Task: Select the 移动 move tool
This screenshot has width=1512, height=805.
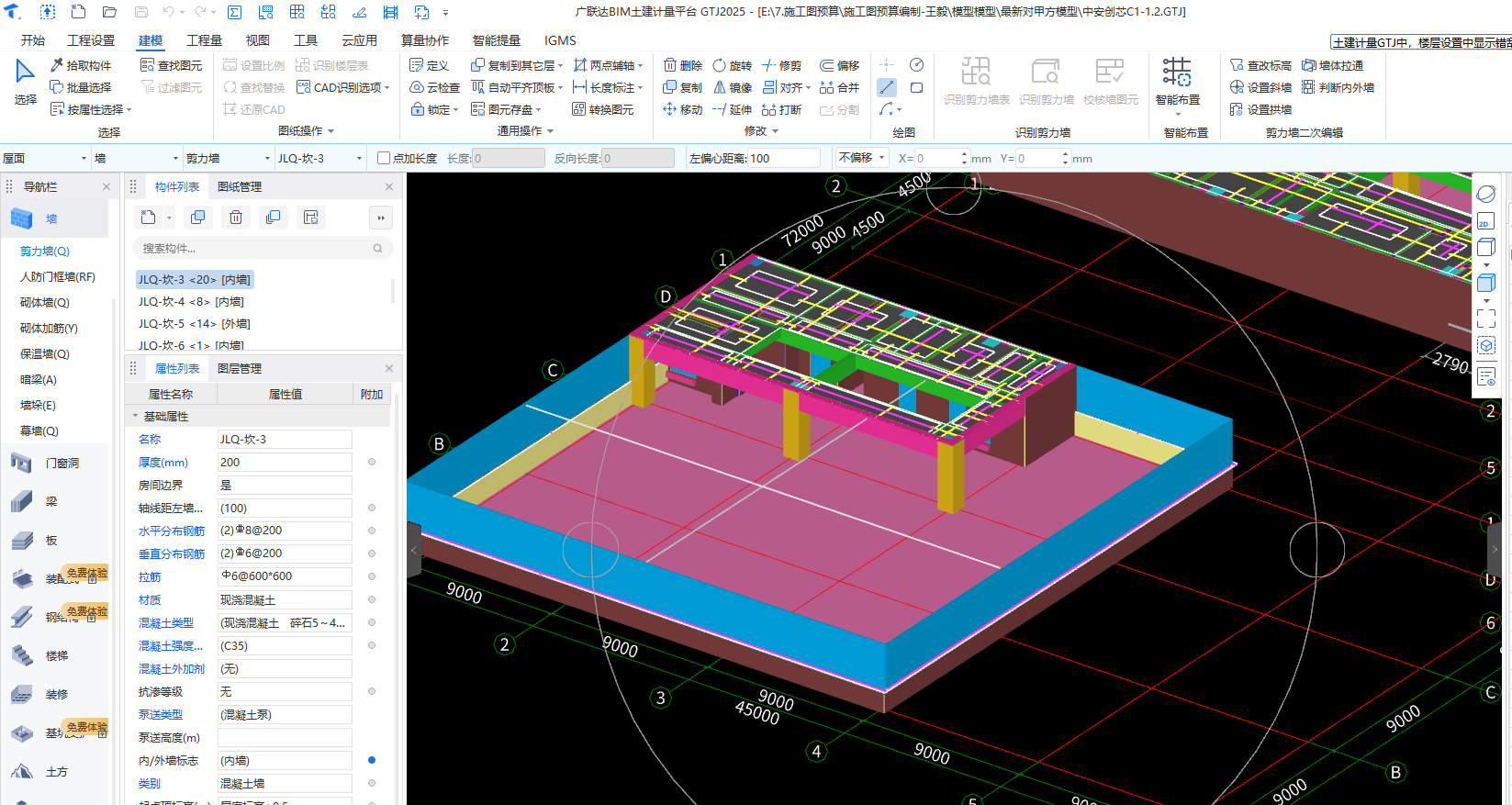Action: (x=683, y=109)
